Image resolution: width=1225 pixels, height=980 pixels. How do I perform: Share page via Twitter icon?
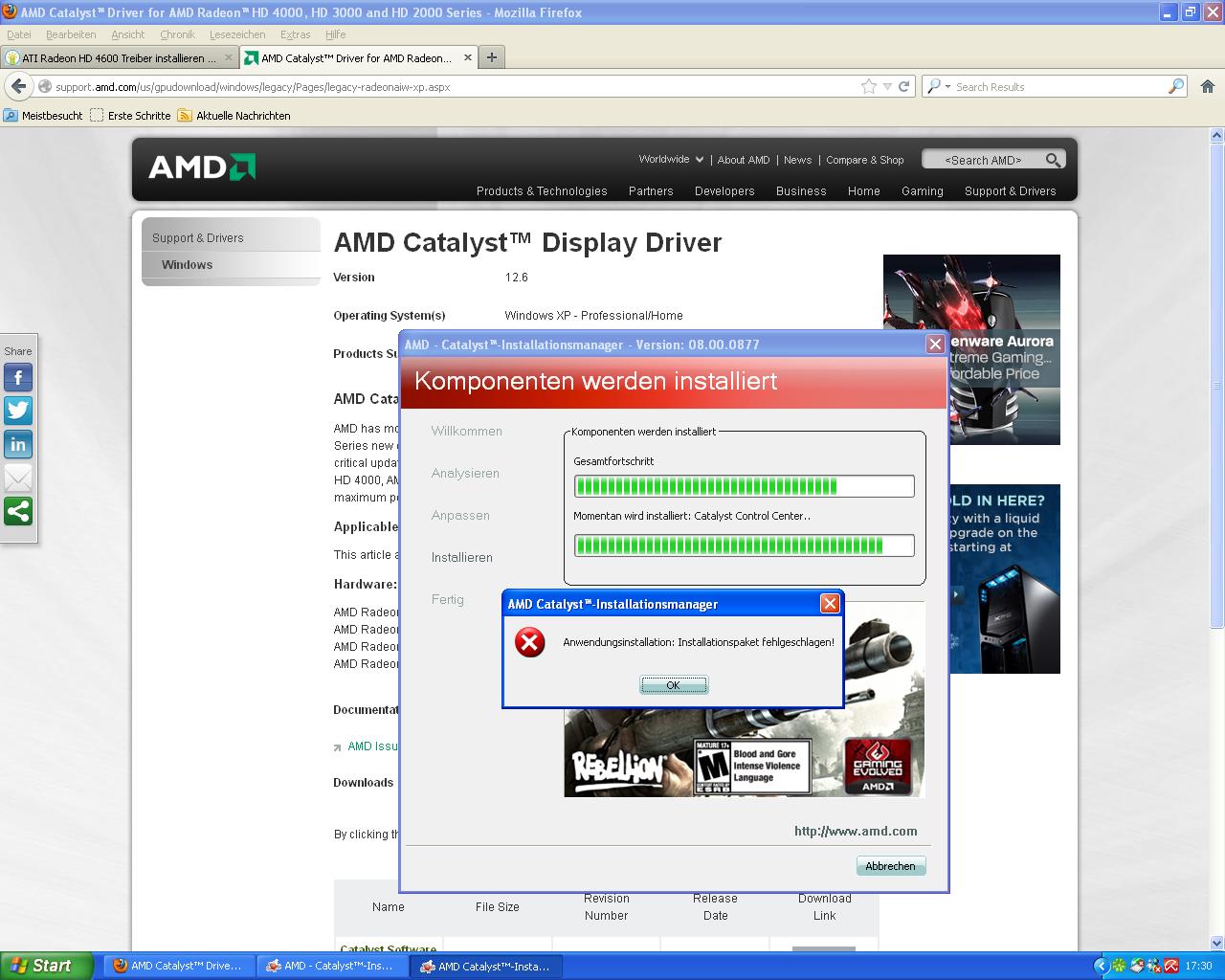pyautogui.click(x=18, y=411)
